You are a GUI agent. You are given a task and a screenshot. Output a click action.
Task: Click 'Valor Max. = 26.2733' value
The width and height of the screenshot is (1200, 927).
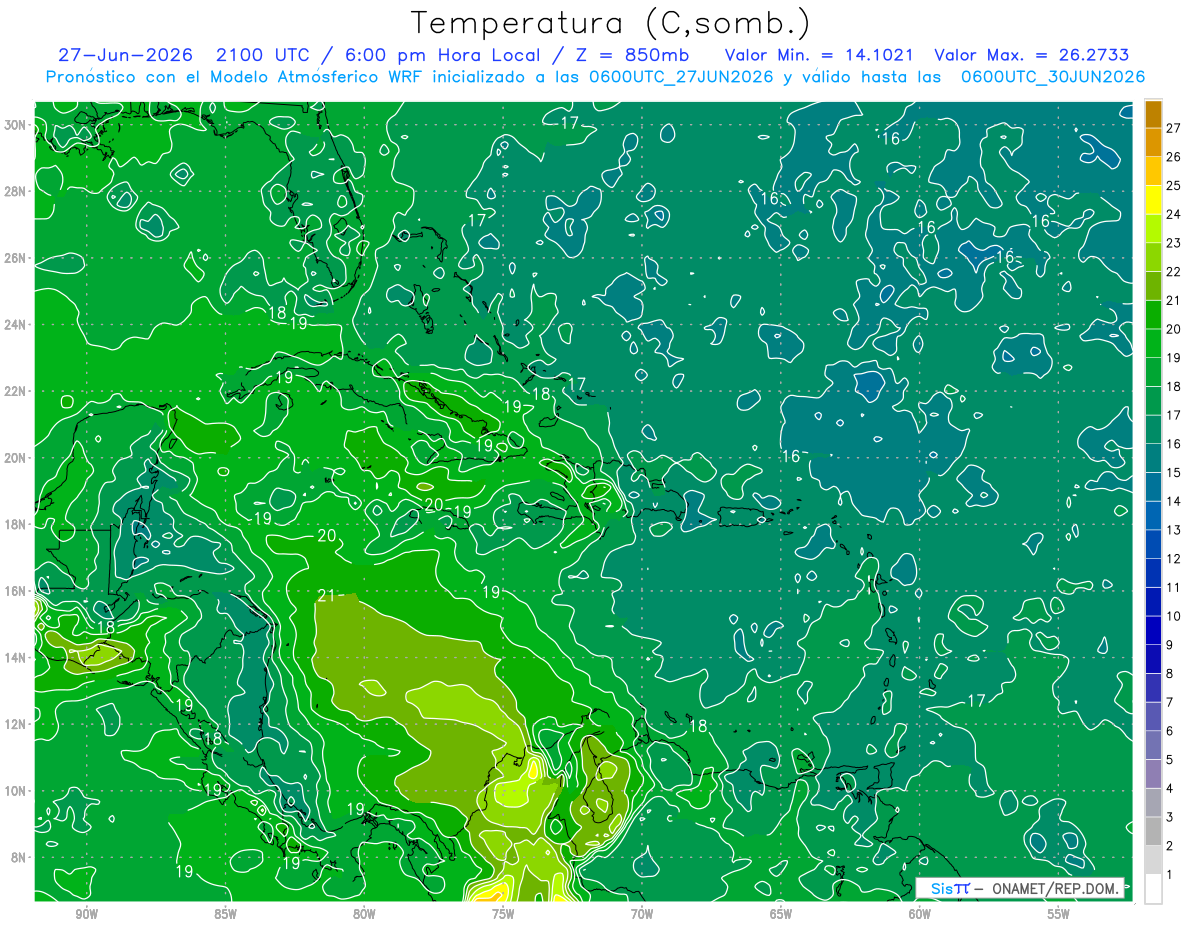point(1033,55)
